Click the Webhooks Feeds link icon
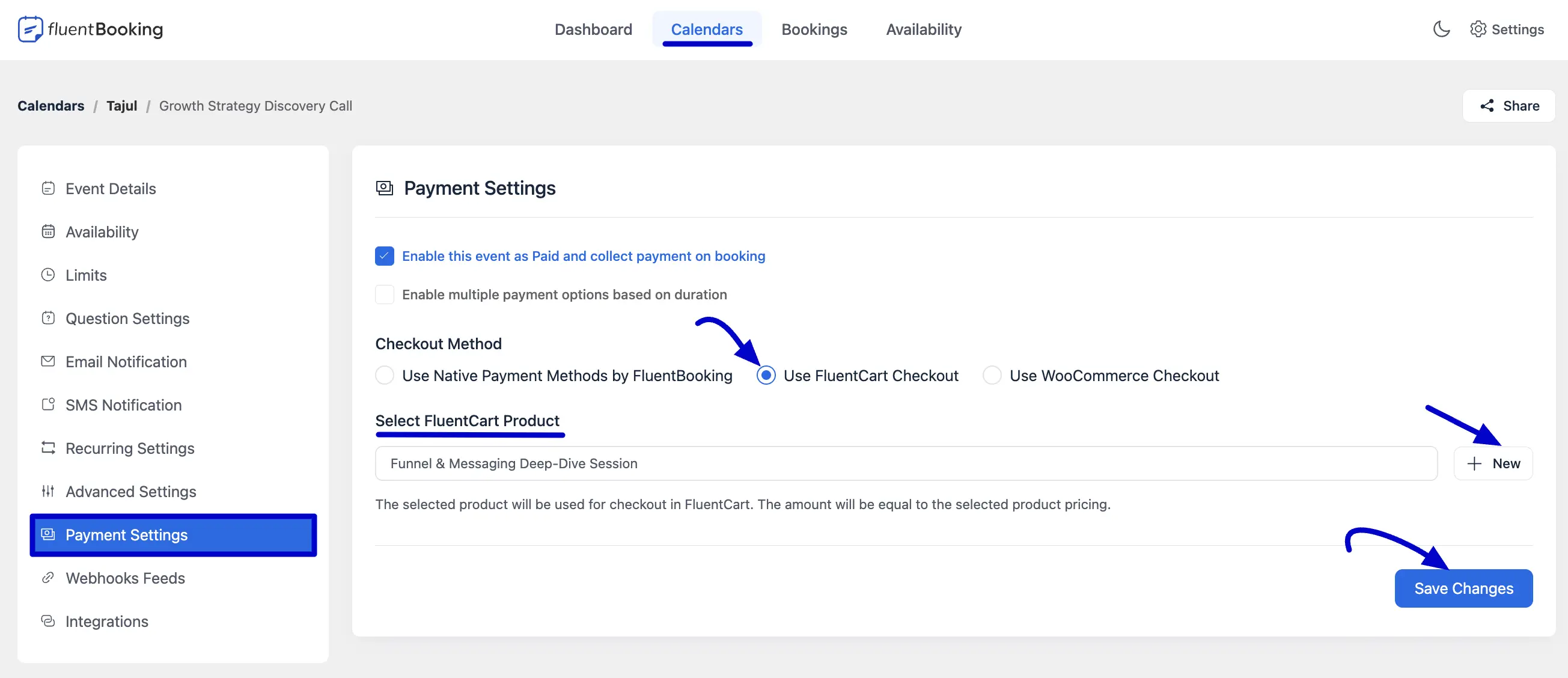This screenshot has width=1568, height=678. click(x=48, y=578)
